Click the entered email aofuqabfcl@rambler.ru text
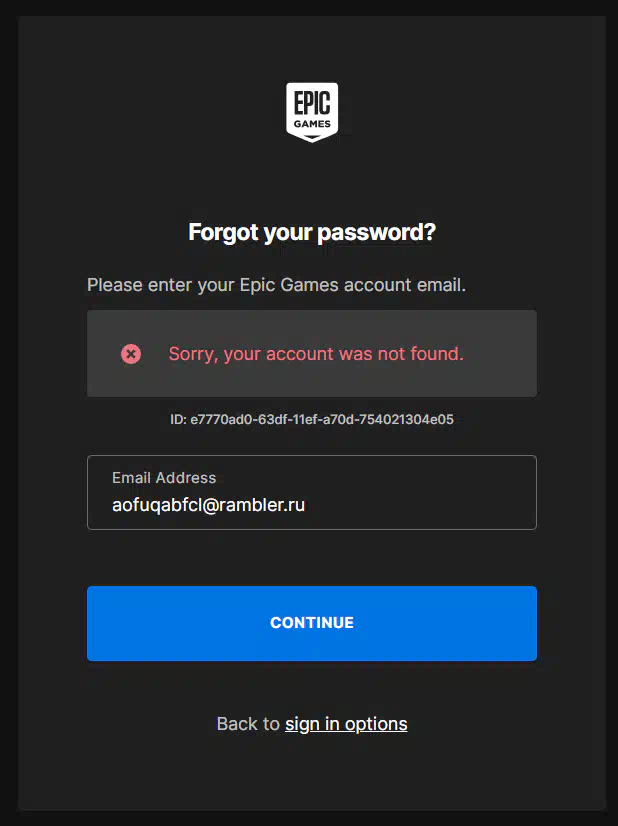Image resolution: width=618 pixels, height=826 pixels. (x=208, y=505)
